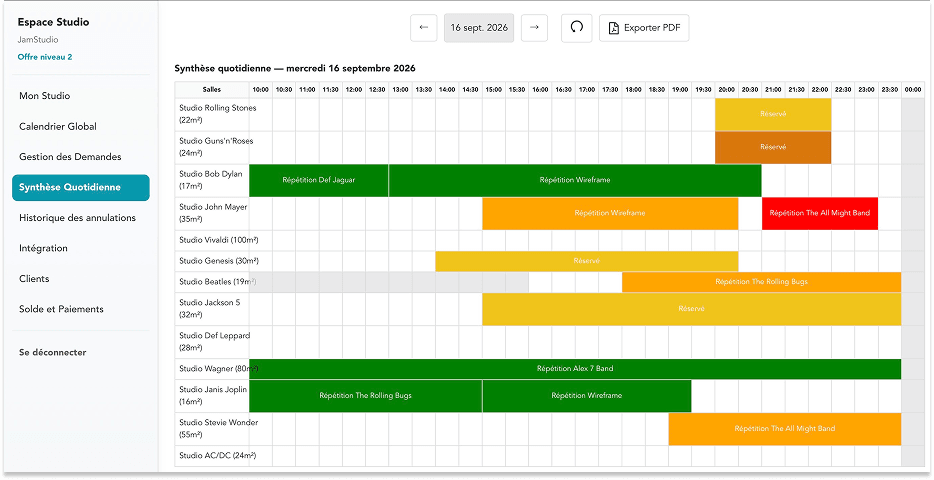Click the Offre niveau 2 link

45,57
